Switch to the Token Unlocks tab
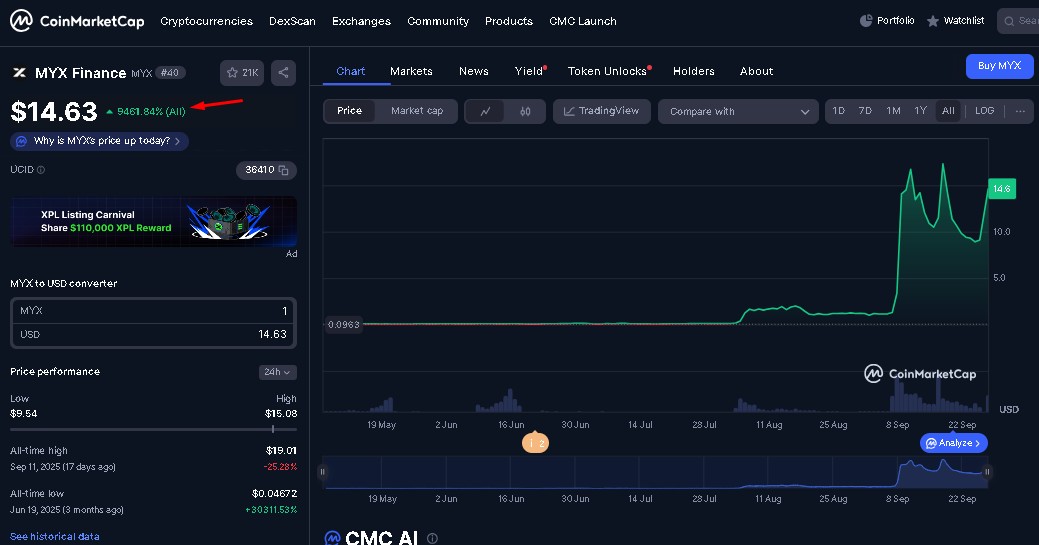Viewport: 1039px width, 545px height. pos(608,72)
